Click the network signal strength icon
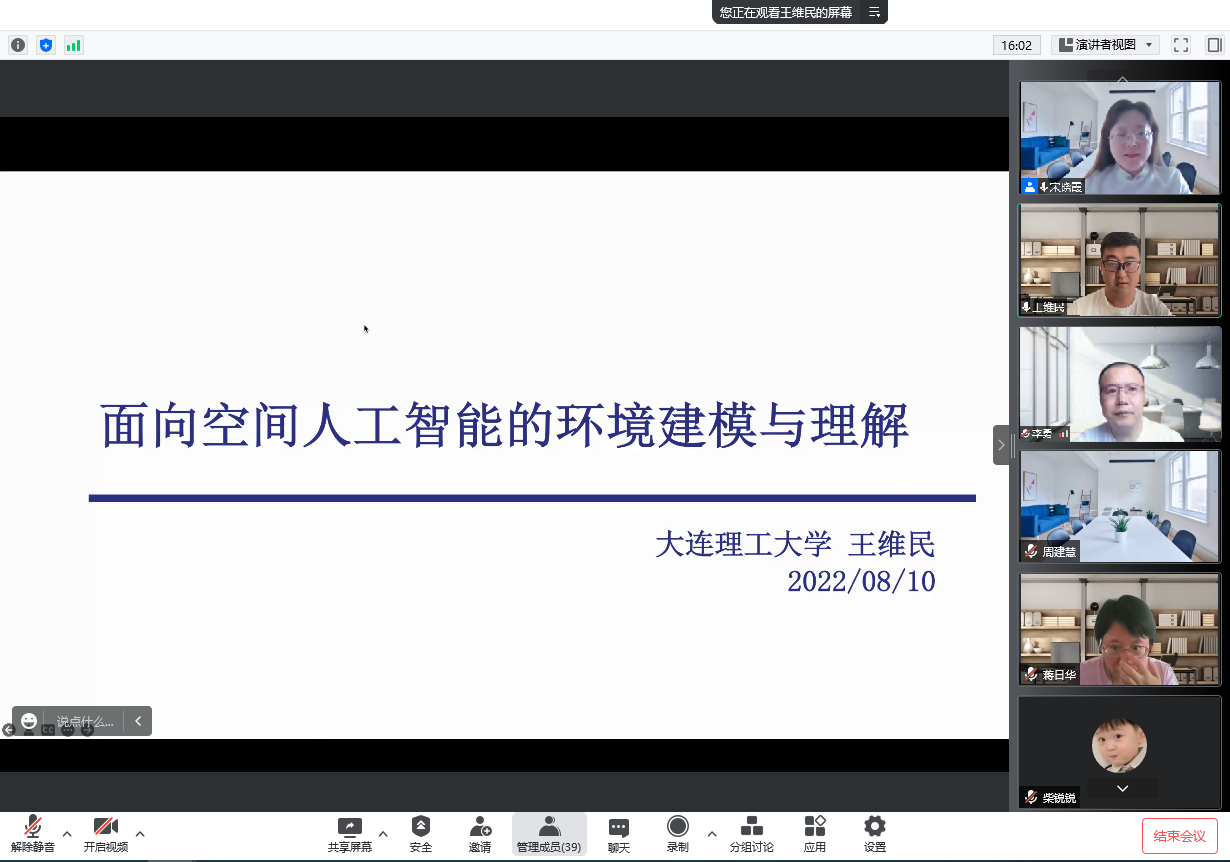This screenshot has height=862, width=1230. pos(73,45)
